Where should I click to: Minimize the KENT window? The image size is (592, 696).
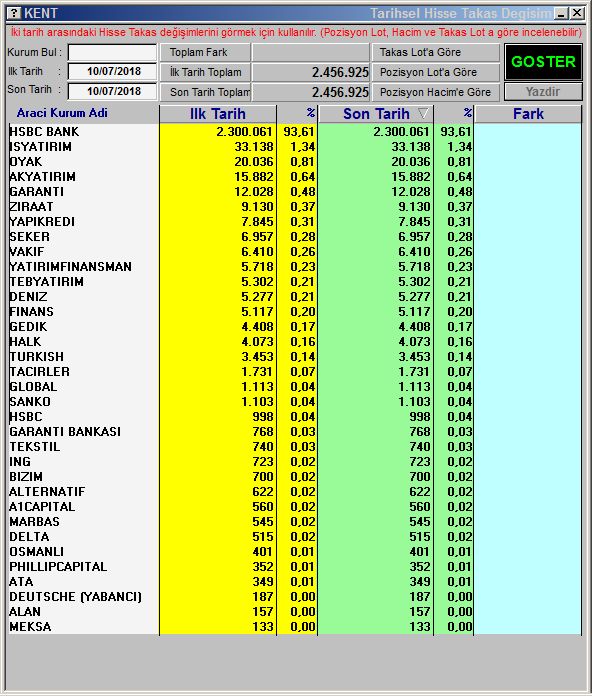[561, 13]
